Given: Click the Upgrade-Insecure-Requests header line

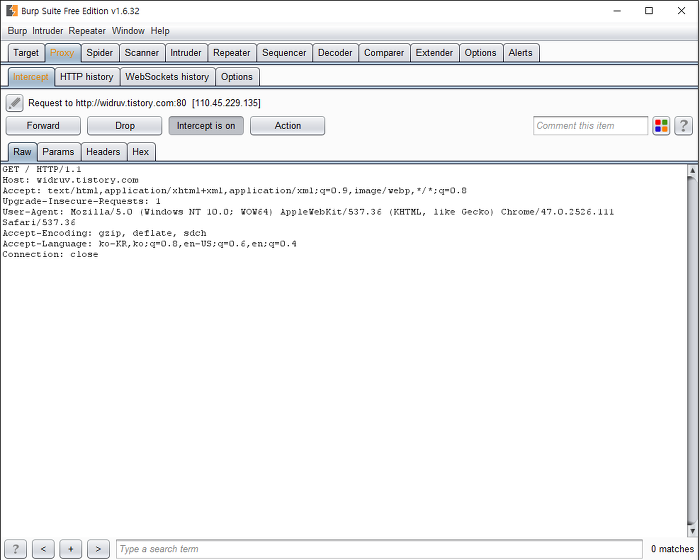Looking at the screenshot, I should (x=82, y=201).
